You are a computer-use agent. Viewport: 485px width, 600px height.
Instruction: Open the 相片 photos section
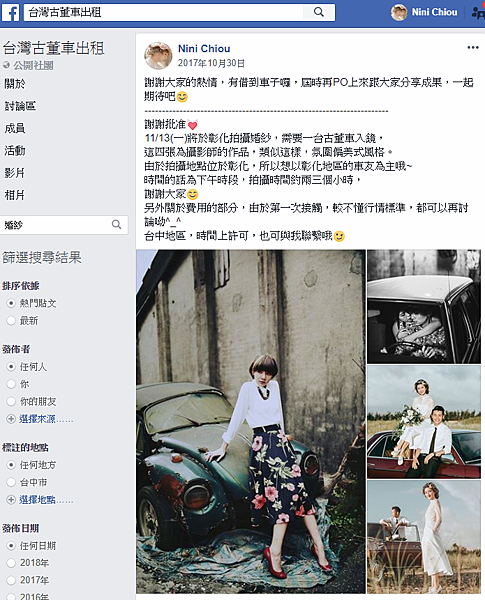(15, 195)
